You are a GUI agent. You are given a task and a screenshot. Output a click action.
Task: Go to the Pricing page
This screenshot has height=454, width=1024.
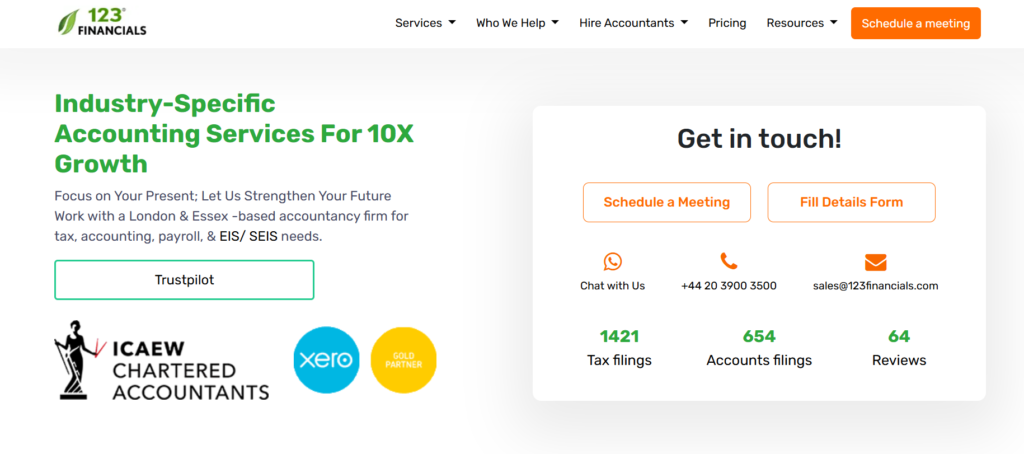727,23
